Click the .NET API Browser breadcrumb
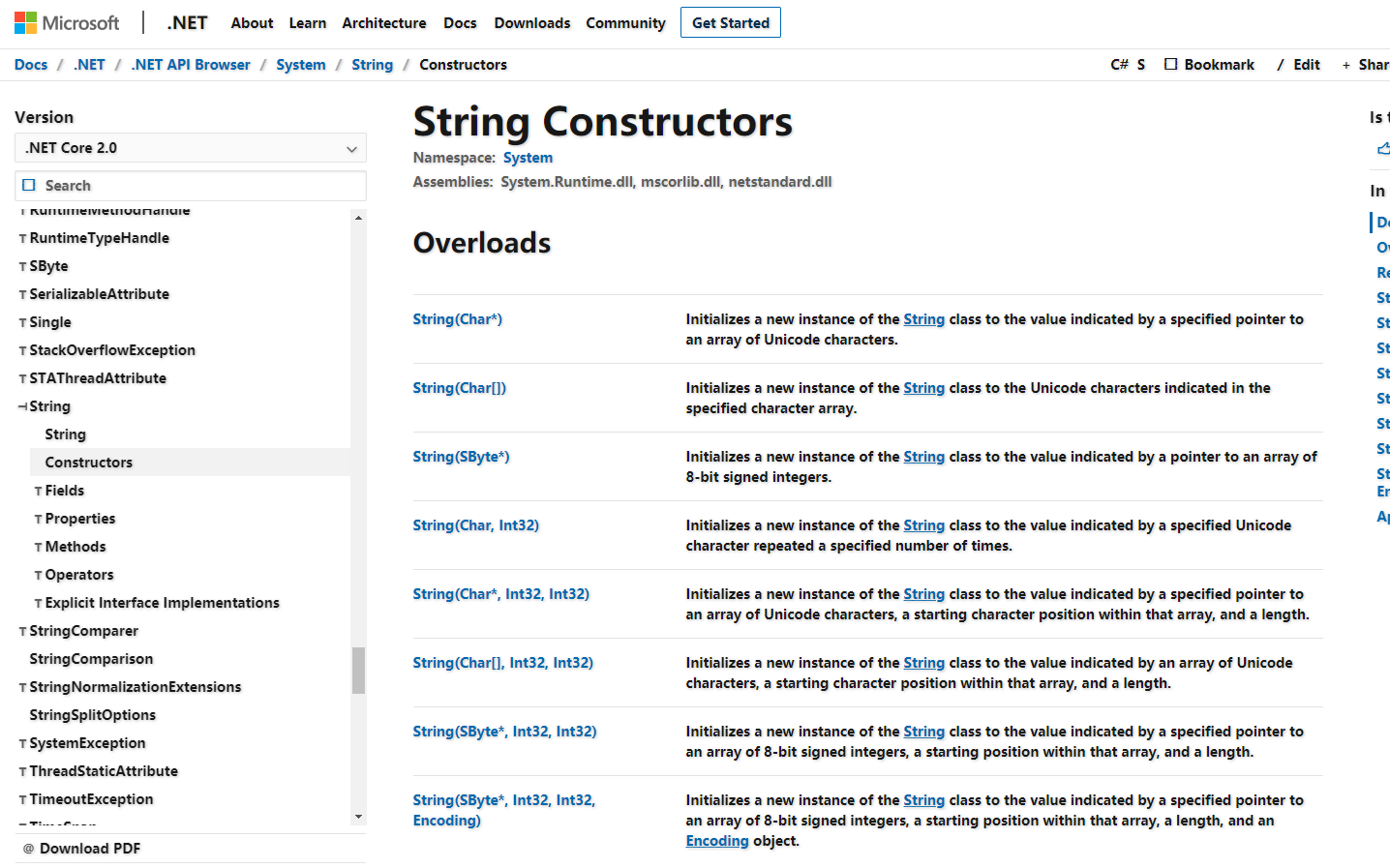 coord(191,65)
